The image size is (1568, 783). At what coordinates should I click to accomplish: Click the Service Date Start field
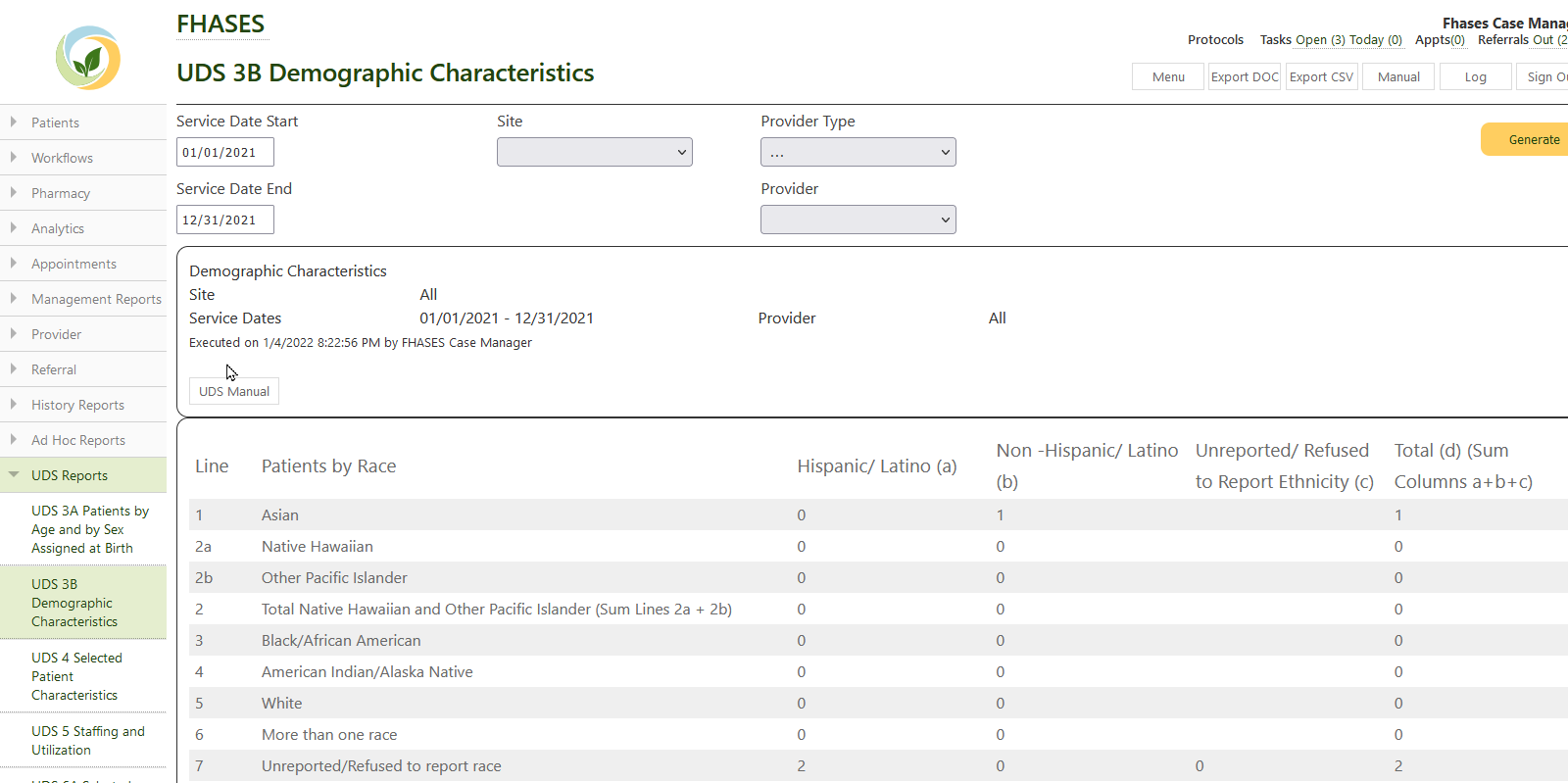click(x=225, y=152)
